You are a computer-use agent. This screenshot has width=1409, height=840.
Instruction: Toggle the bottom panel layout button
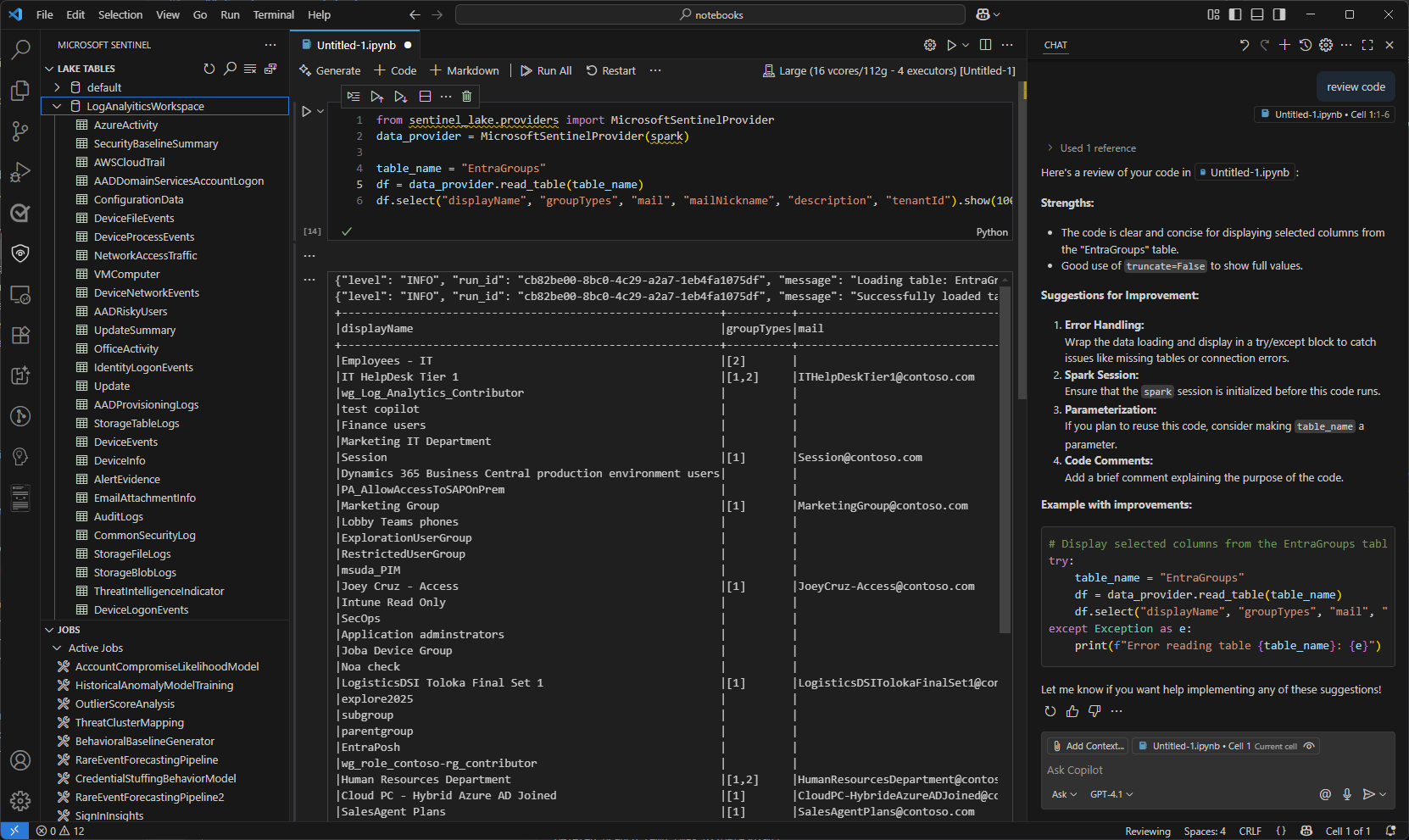click(x=1257, y=14)
